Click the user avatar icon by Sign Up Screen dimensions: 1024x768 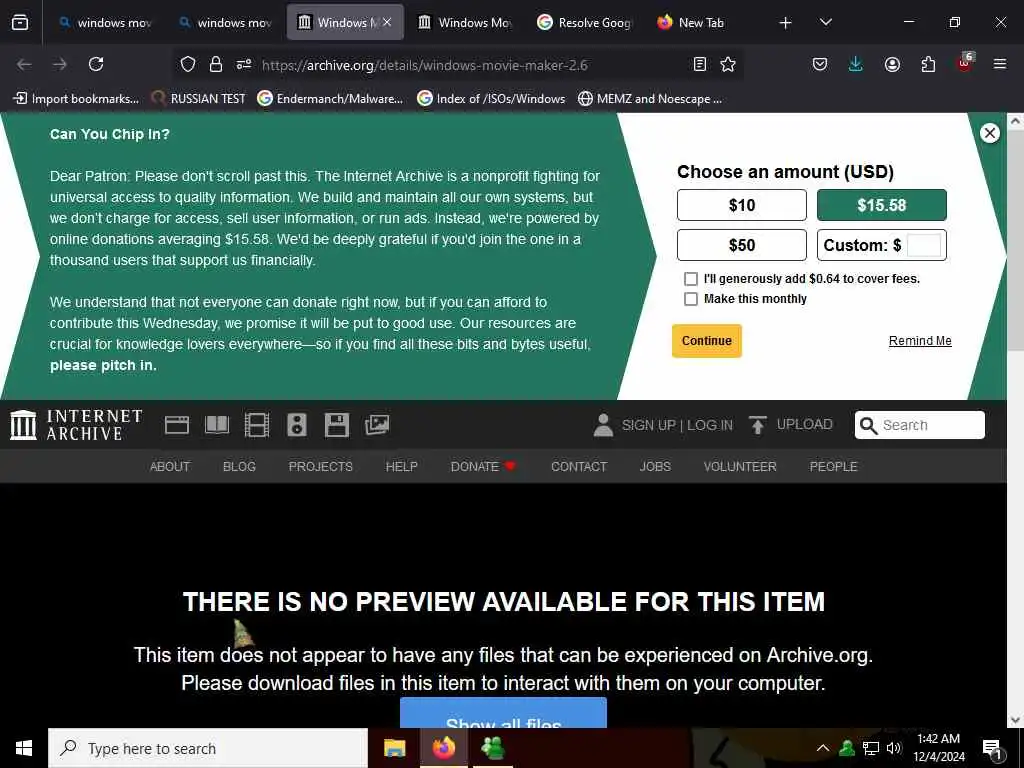pos(603,425)
